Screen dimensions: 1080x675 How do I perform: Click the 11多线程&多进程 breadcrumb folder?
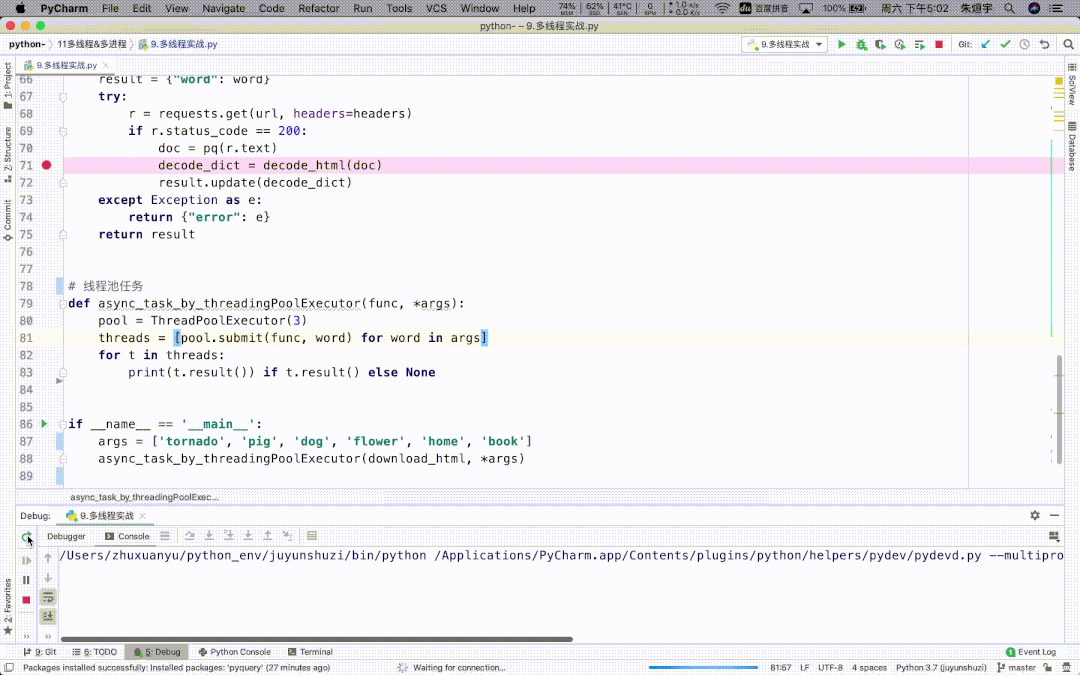pyautogui.click(x=92, y=44)
